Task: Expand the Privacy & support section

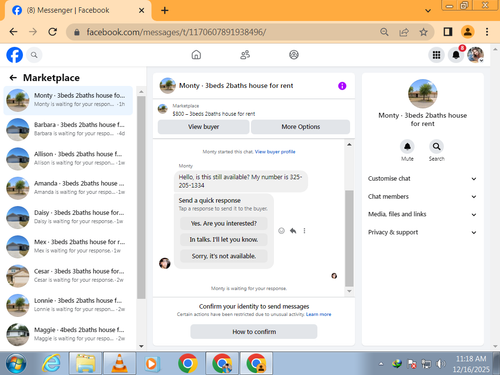Action: click(x=422, y=232)
